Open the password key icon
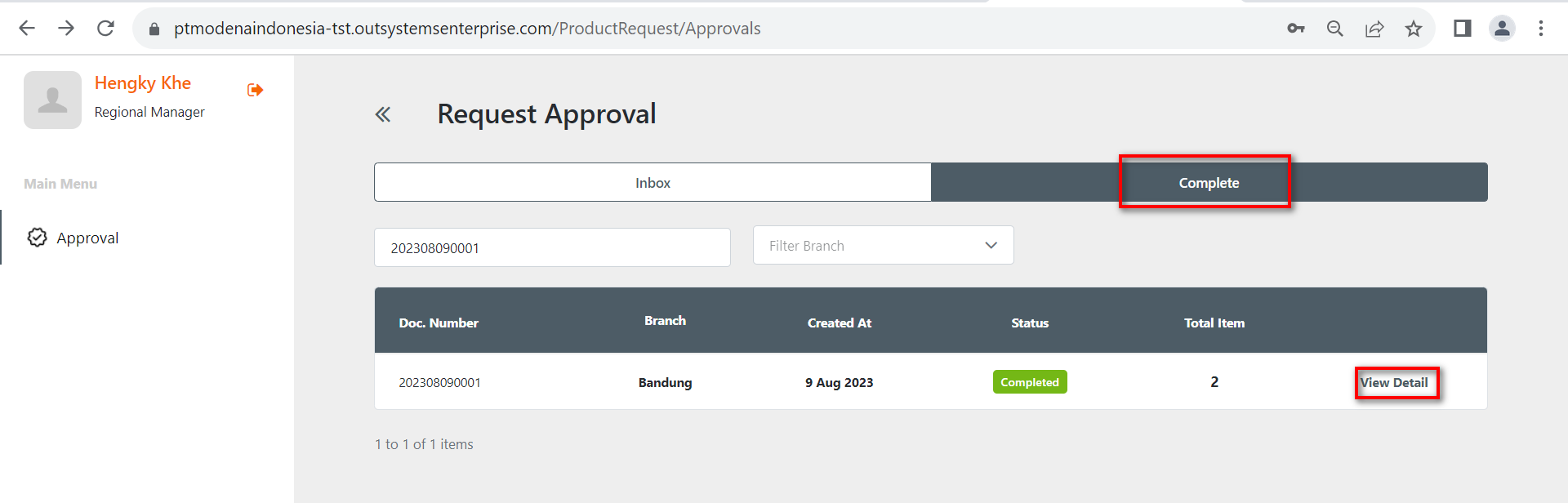 1296,29
